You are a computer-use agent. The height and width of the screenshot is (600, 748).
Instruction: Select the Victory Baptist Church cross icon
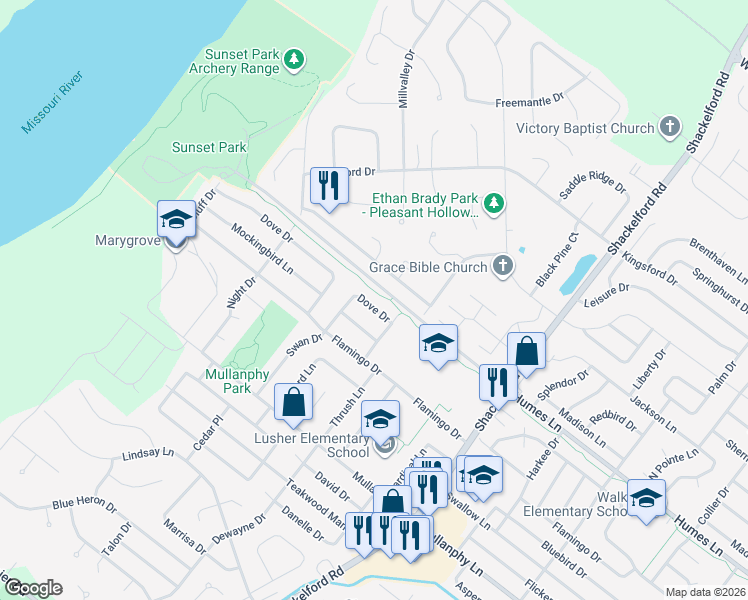pyautogui.click(x=670, y=128)
